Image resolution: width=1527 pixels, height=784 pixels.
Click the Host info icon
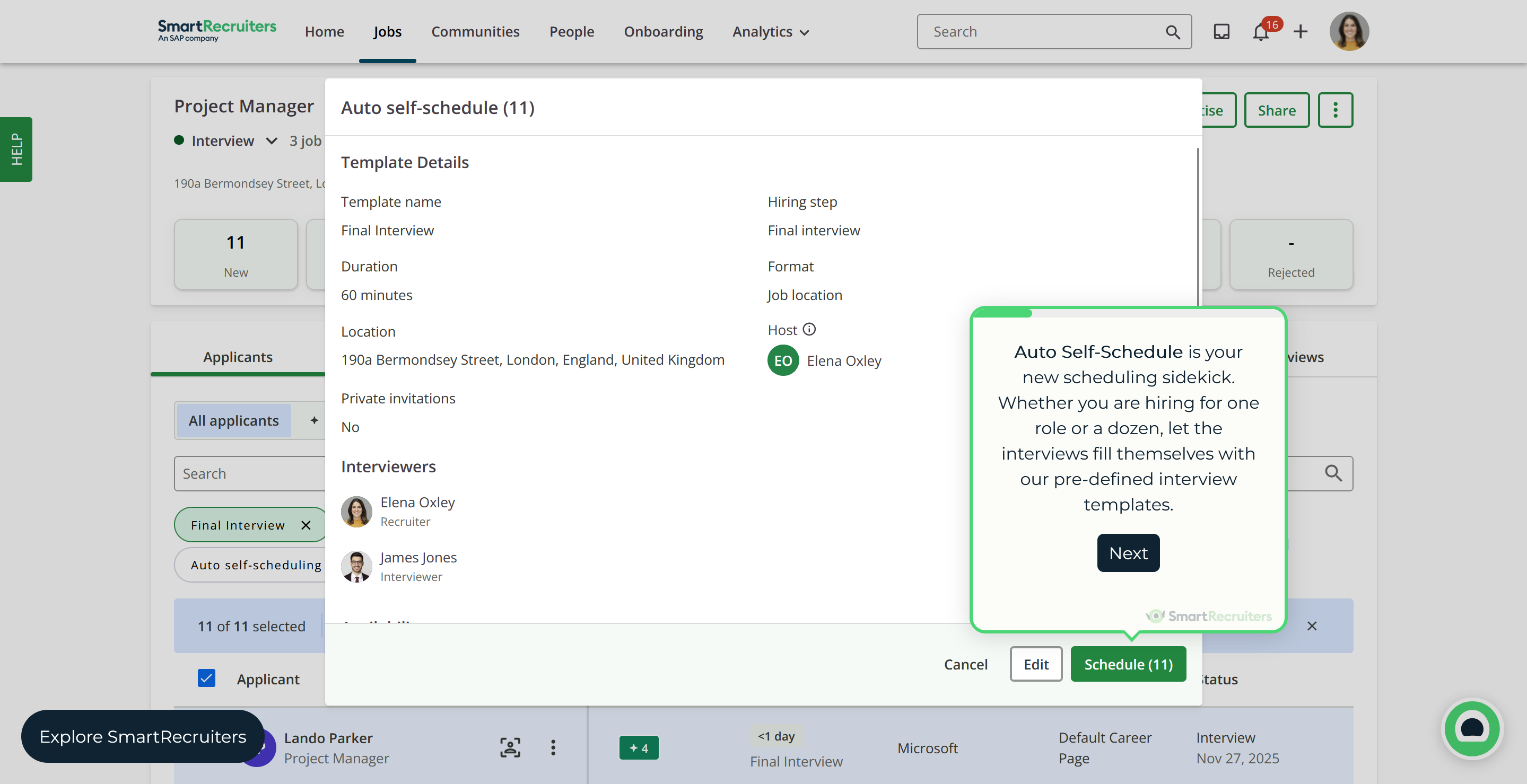809,329
